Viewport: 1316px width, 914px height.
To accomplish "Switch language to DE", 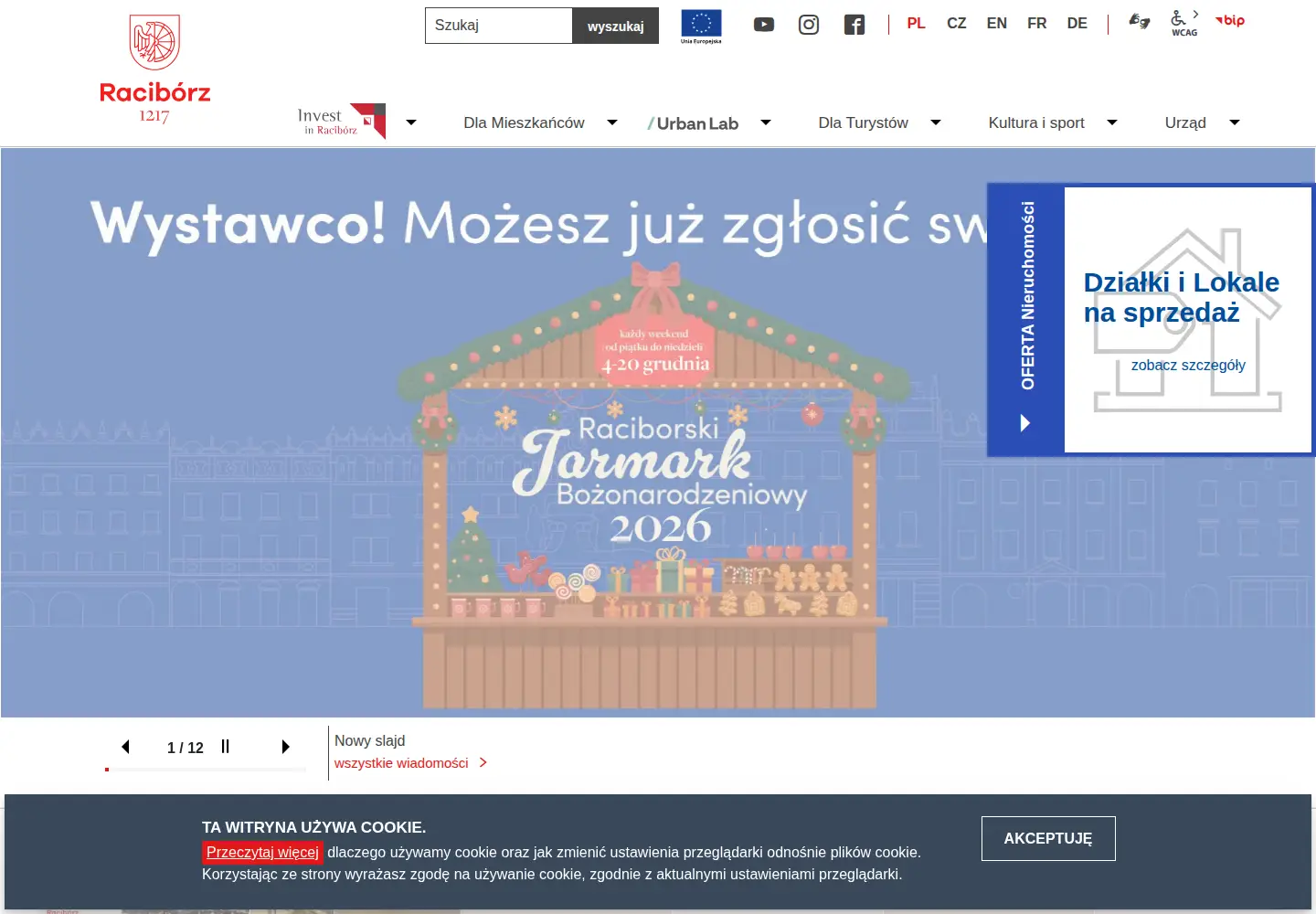I will 1077,24.
